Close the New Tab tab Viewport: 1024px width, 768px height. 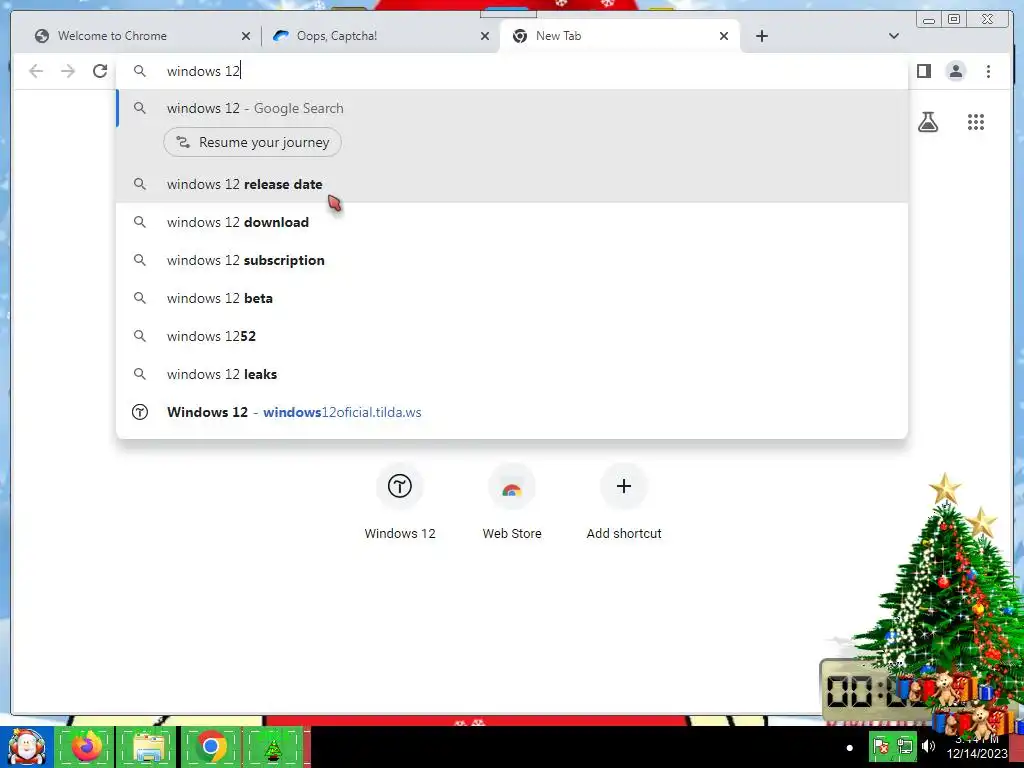pyautogui.click(x=724, y=36)
